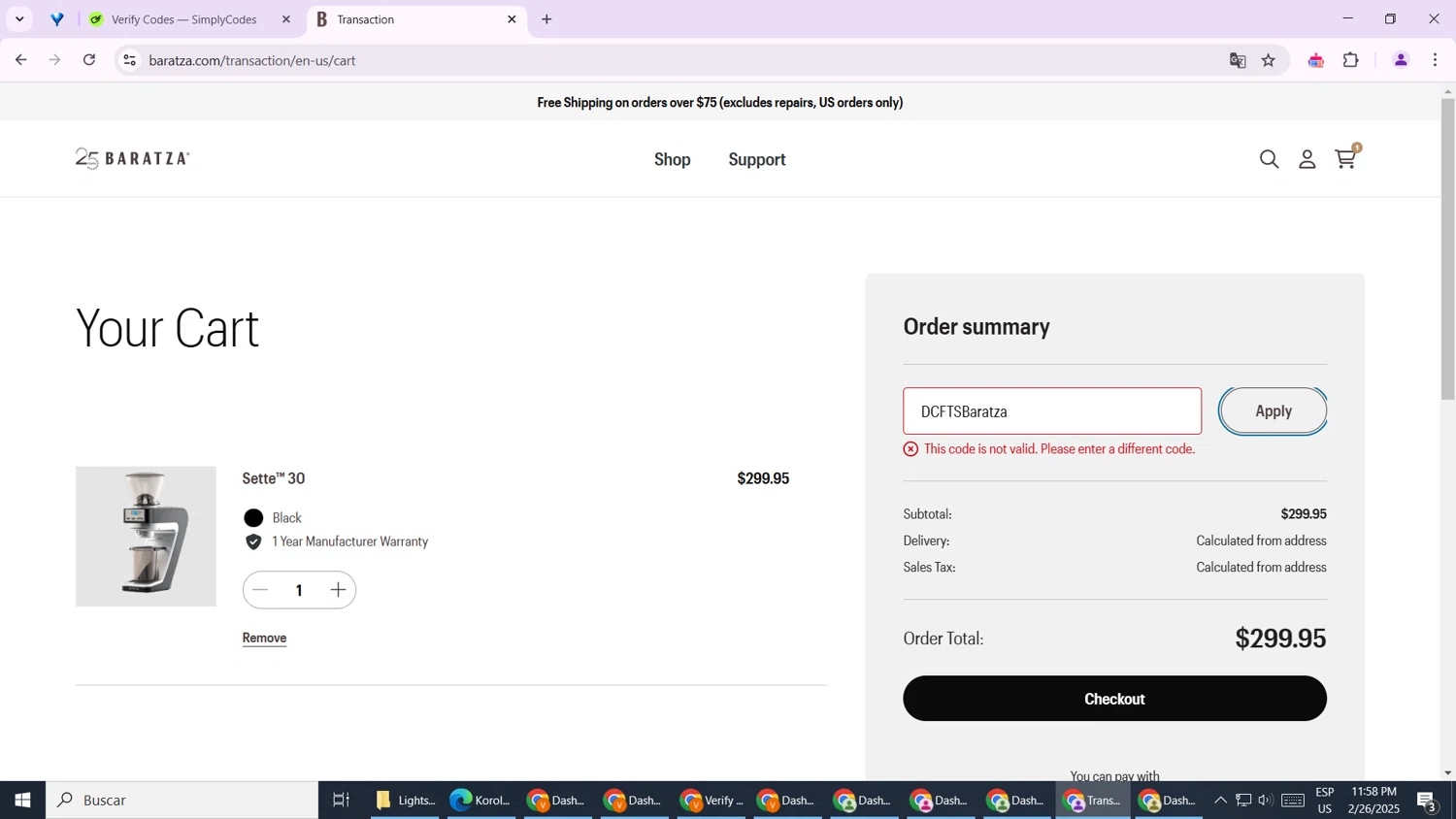Click the Order Total amount $299.95

tap(1280, 639)
